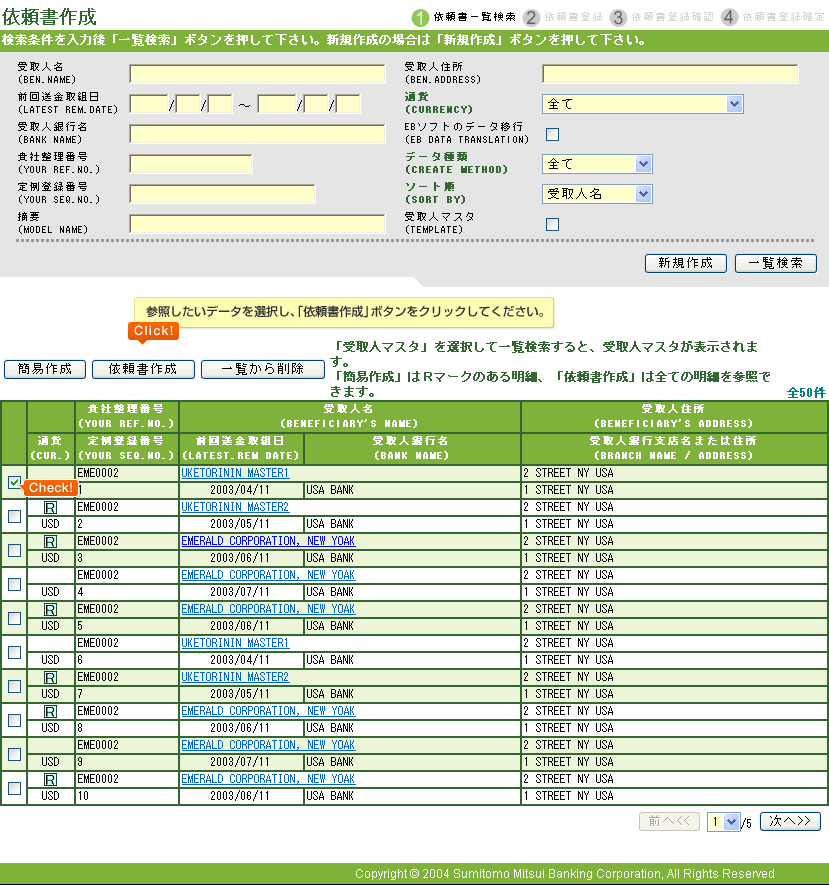Click USD currency cell in sequence 9 row
The width and height of the screenshot is (829, 885).
[50, 762]
